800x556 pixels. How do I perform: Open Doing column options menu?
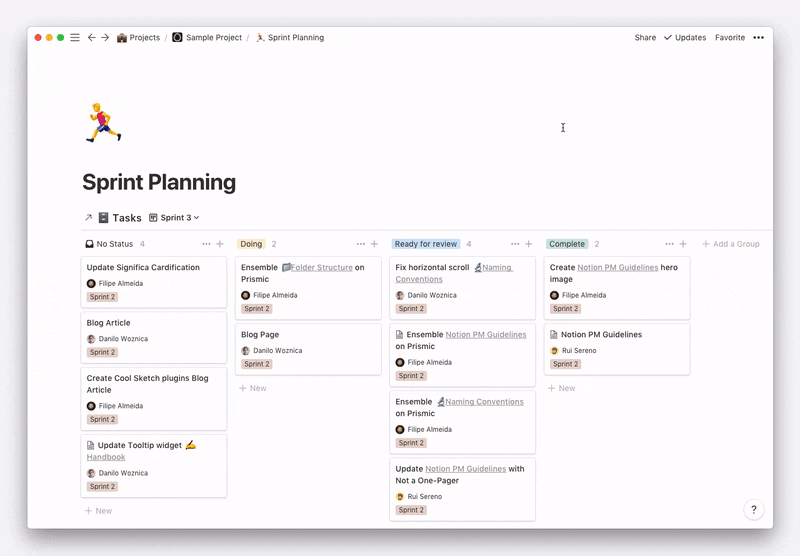(x=361, y=244)
